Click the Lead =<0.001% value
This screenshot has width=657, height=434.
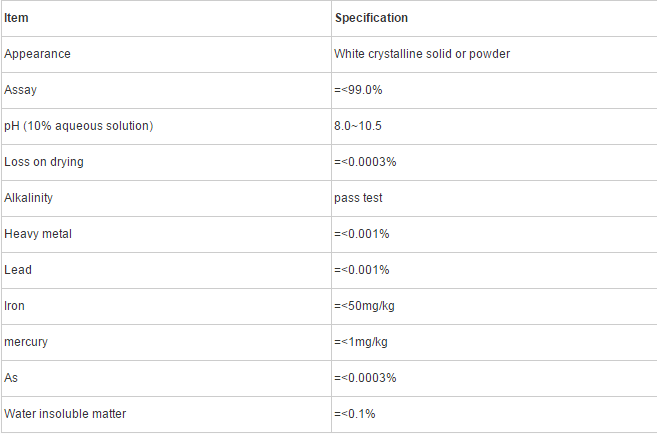coord(362,270)
